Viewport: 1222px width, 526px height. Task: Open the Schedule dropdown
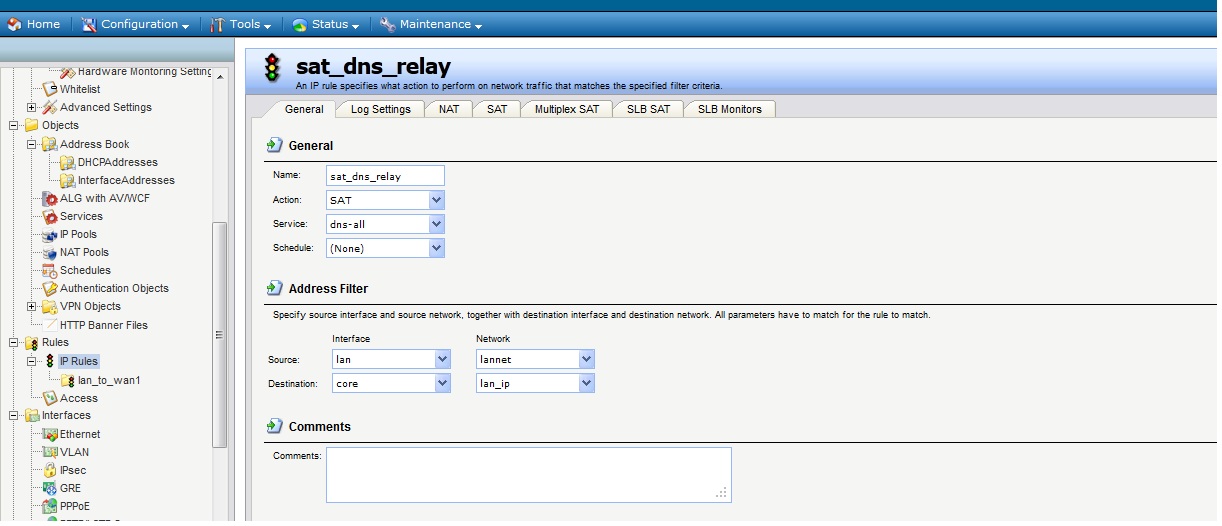click(x=385, y=248)
